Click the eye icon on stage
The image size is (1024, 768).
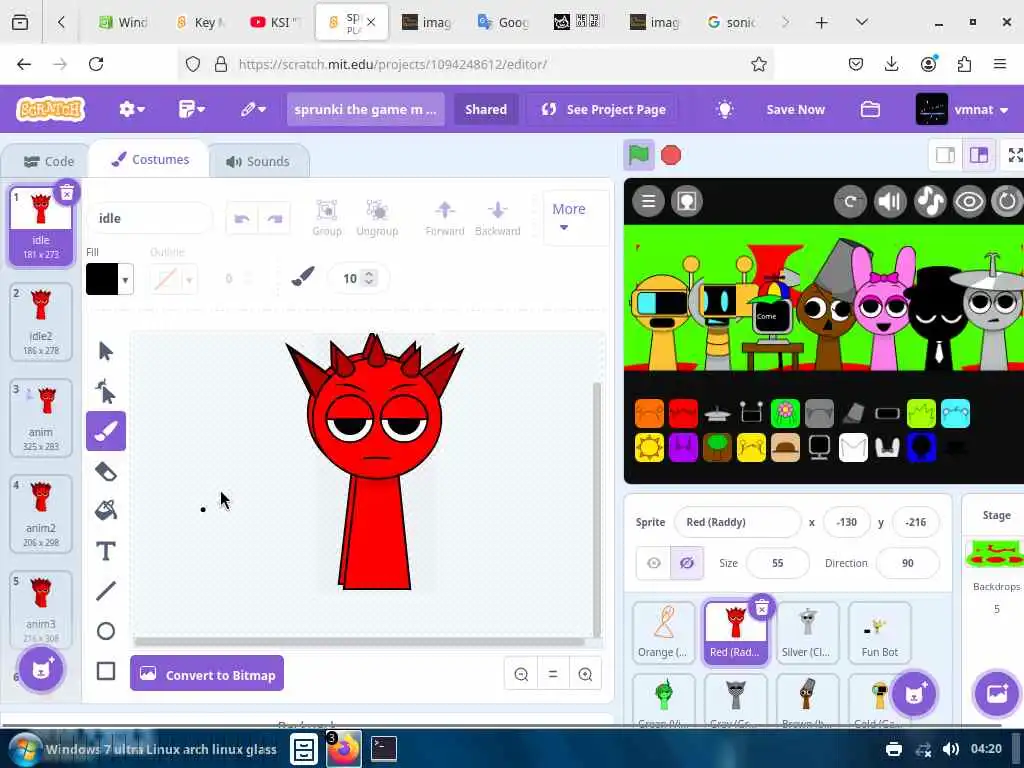(969, 201)
